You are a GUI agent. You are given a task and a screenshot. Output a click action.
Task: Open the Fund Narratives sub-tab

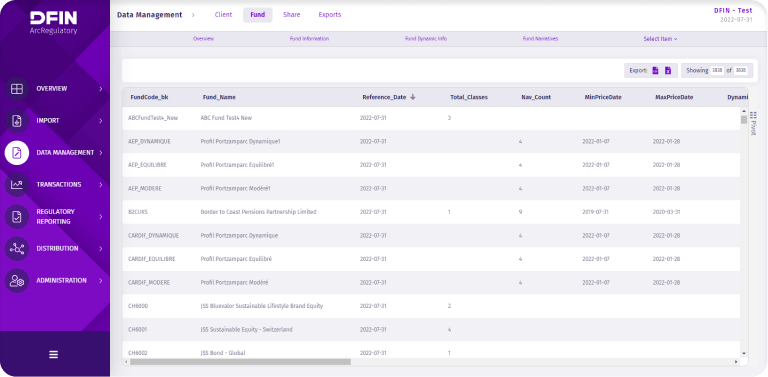pos(540,39)
